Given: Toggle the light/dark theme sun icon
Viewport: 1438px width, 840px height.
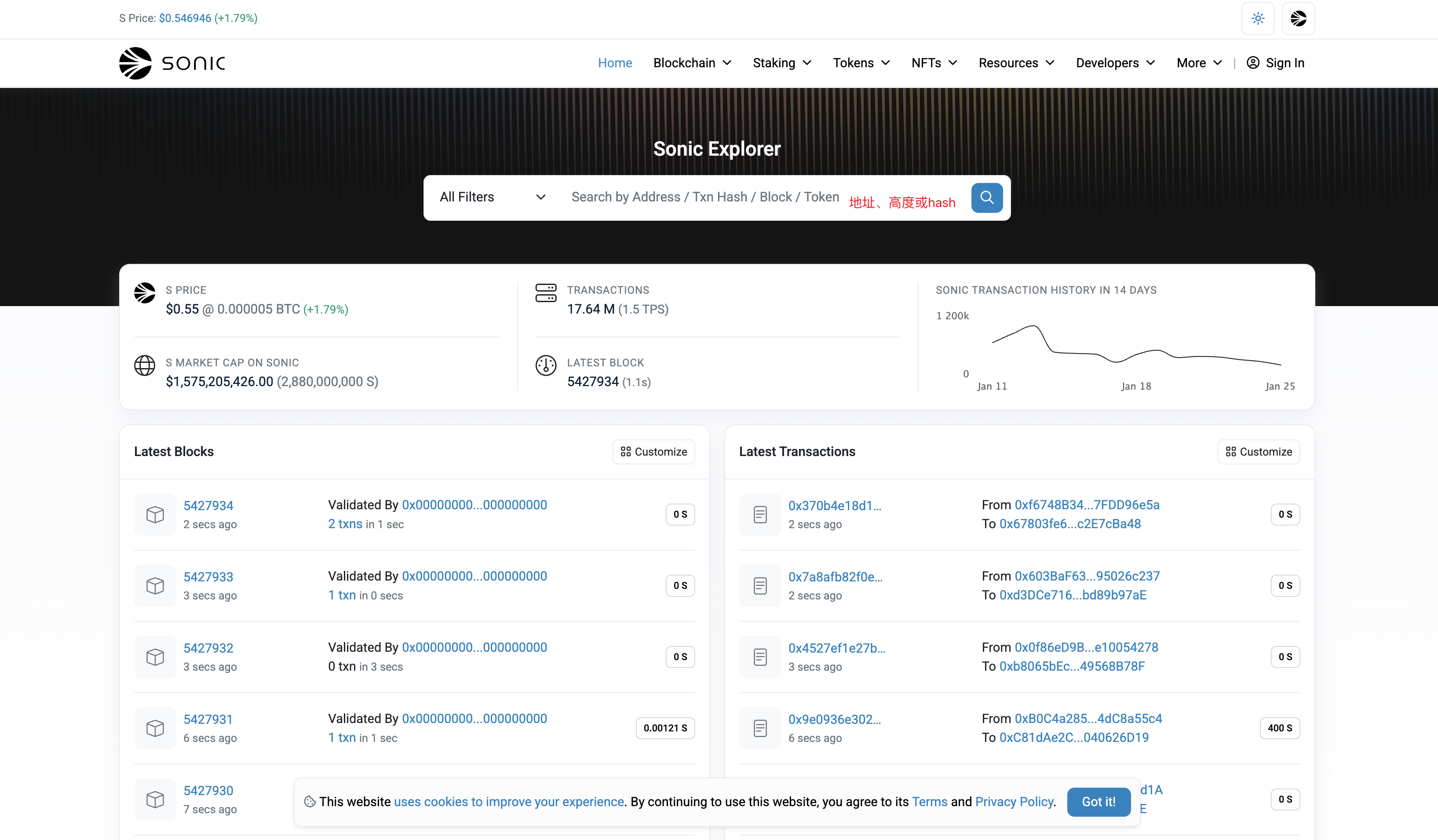Looking at the screenshot, I should coord(1258,19).
